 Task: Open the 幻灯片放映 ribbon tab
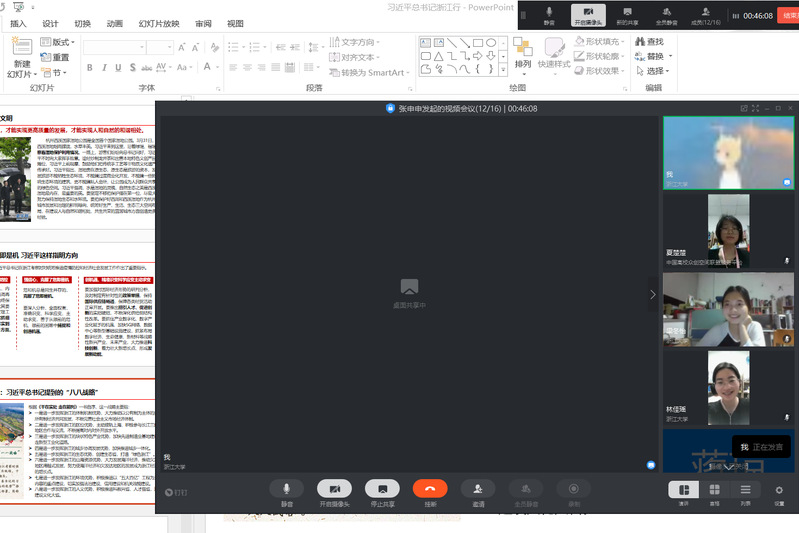coord(159,23)
